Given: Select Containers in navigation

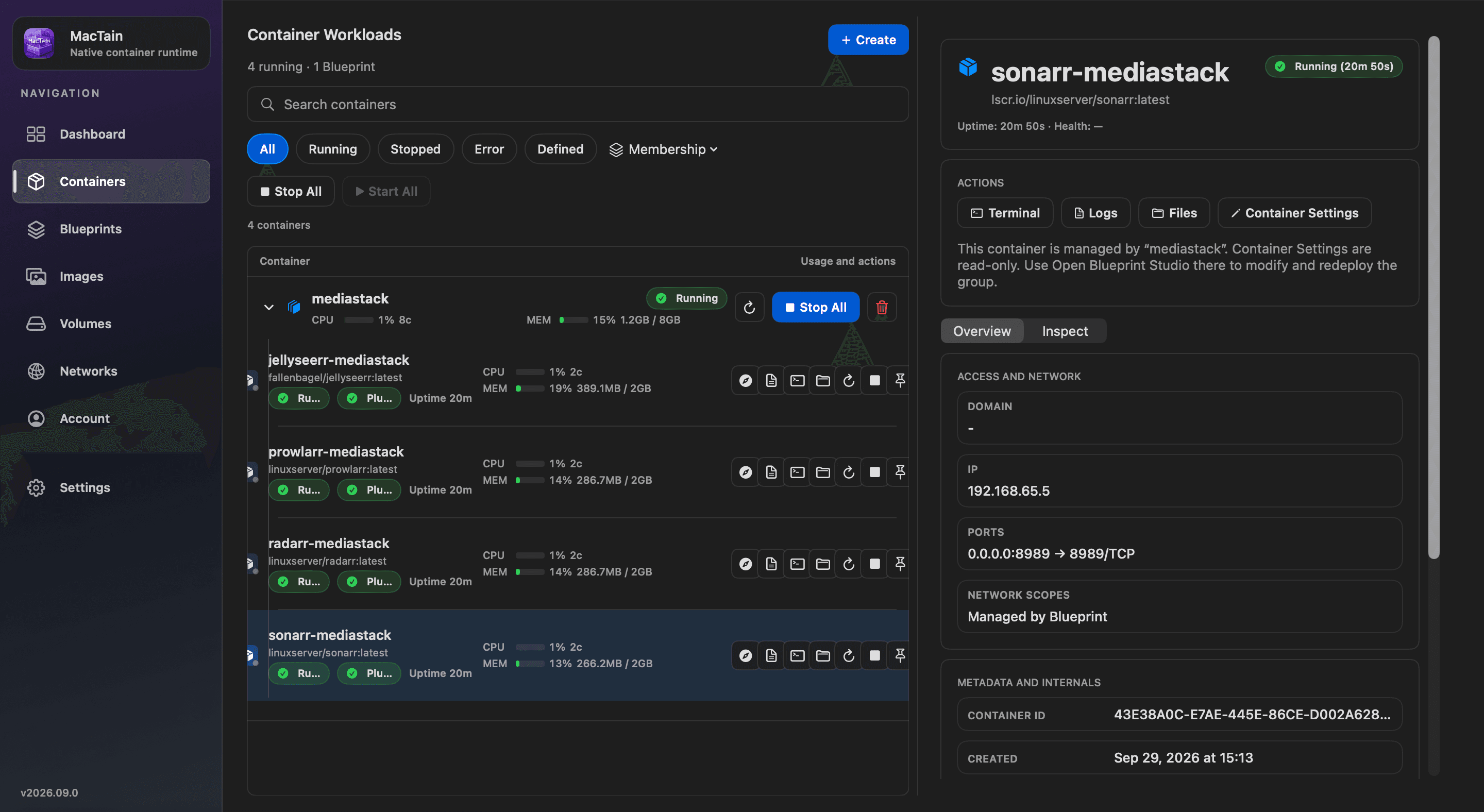Looking at the screenshot, I should (111, 181).
